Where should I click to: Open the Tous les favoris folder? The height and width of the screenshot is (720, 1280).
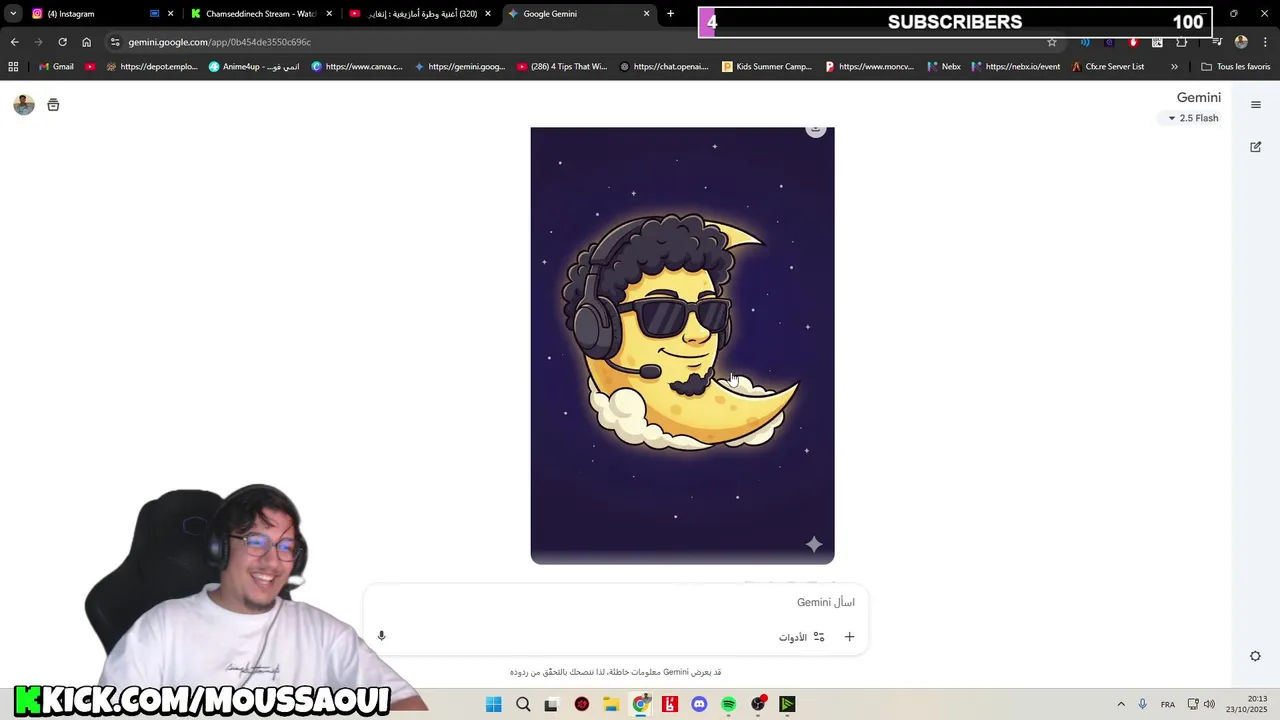[x=1236, y=67]
